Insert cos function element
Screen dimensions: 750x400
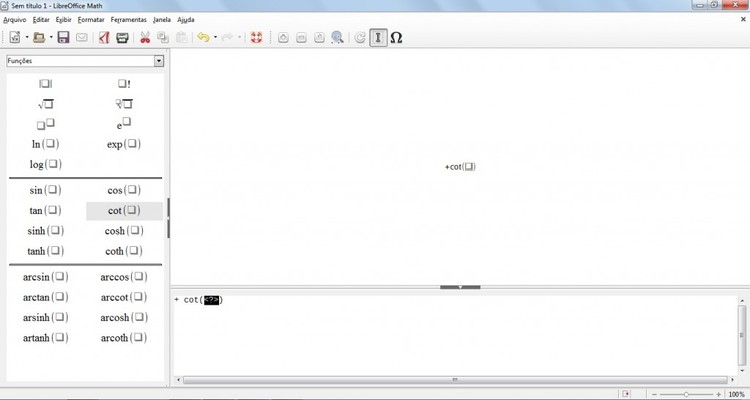click(x=124, y=190)
